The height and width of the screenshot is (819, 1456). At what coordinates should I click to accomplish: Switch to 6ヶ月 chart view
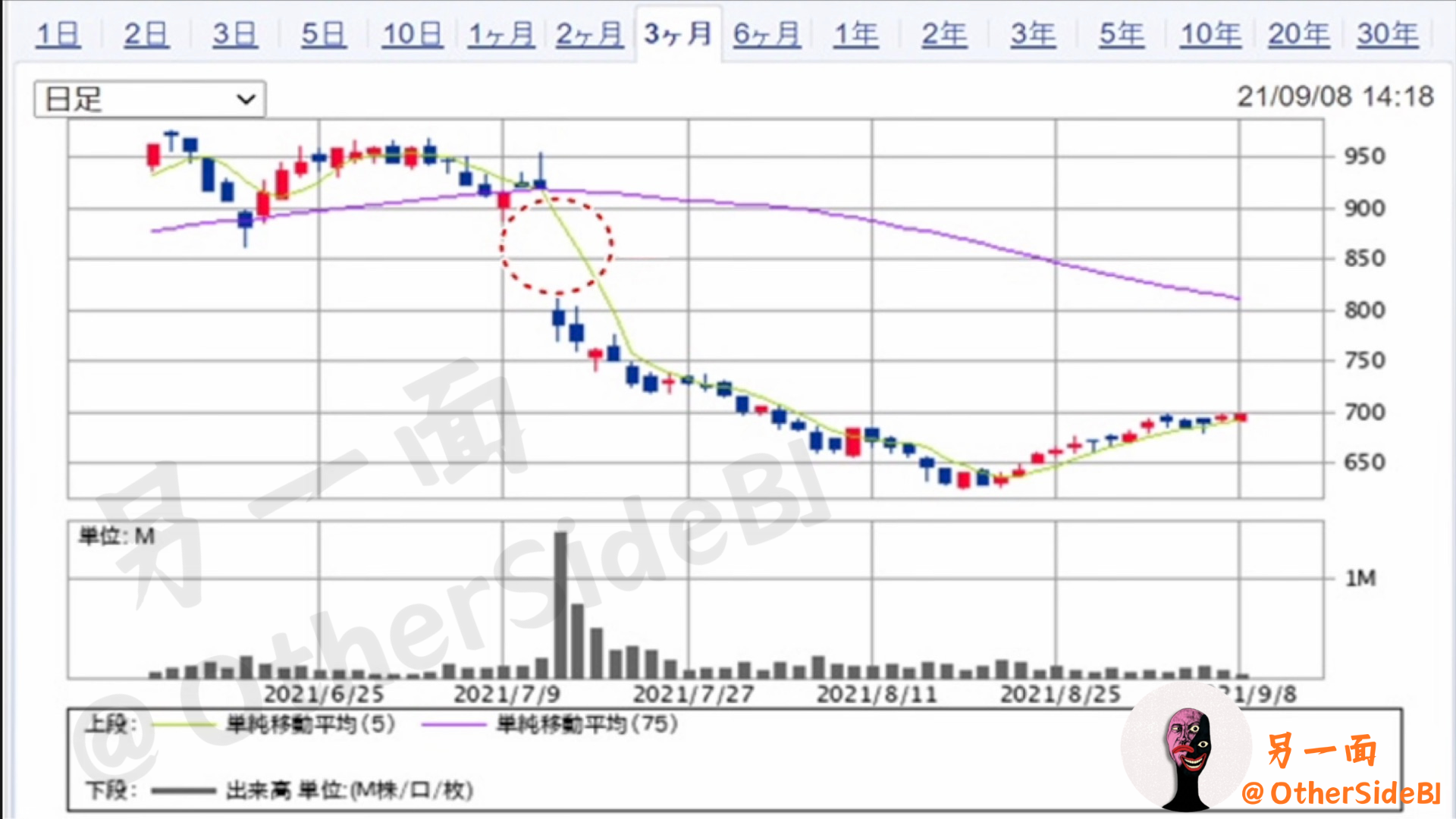click(767, 34)
